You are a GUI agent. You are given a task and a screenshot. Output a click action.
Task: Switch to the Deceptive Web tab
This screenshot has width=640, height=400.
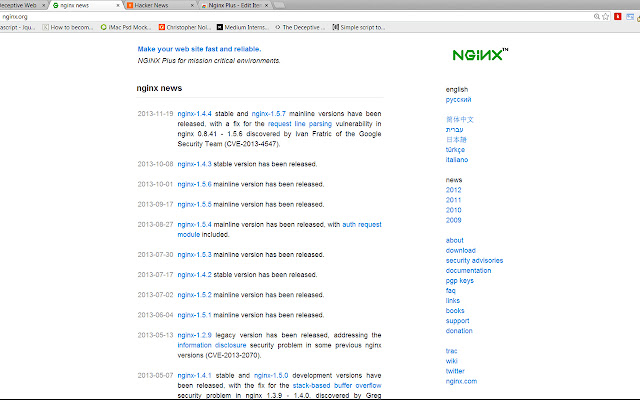click(x=20, y=5)
